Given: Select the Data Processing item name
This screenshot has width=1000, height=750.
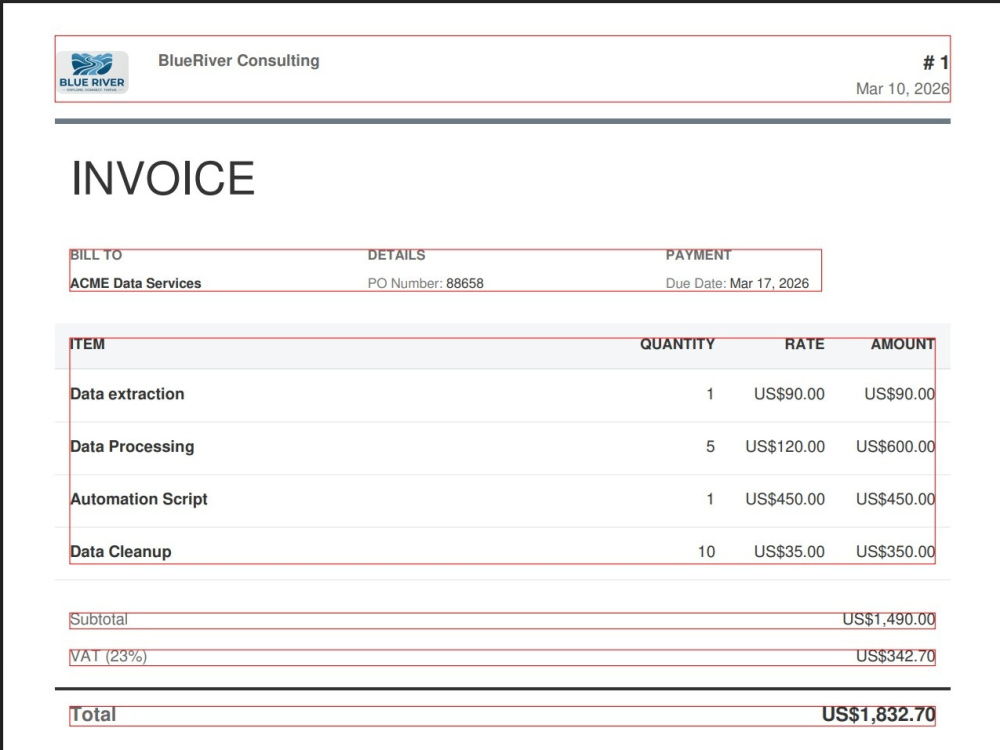Looking at the screenshot, I should pyautogui.click(x=132, y=446).
